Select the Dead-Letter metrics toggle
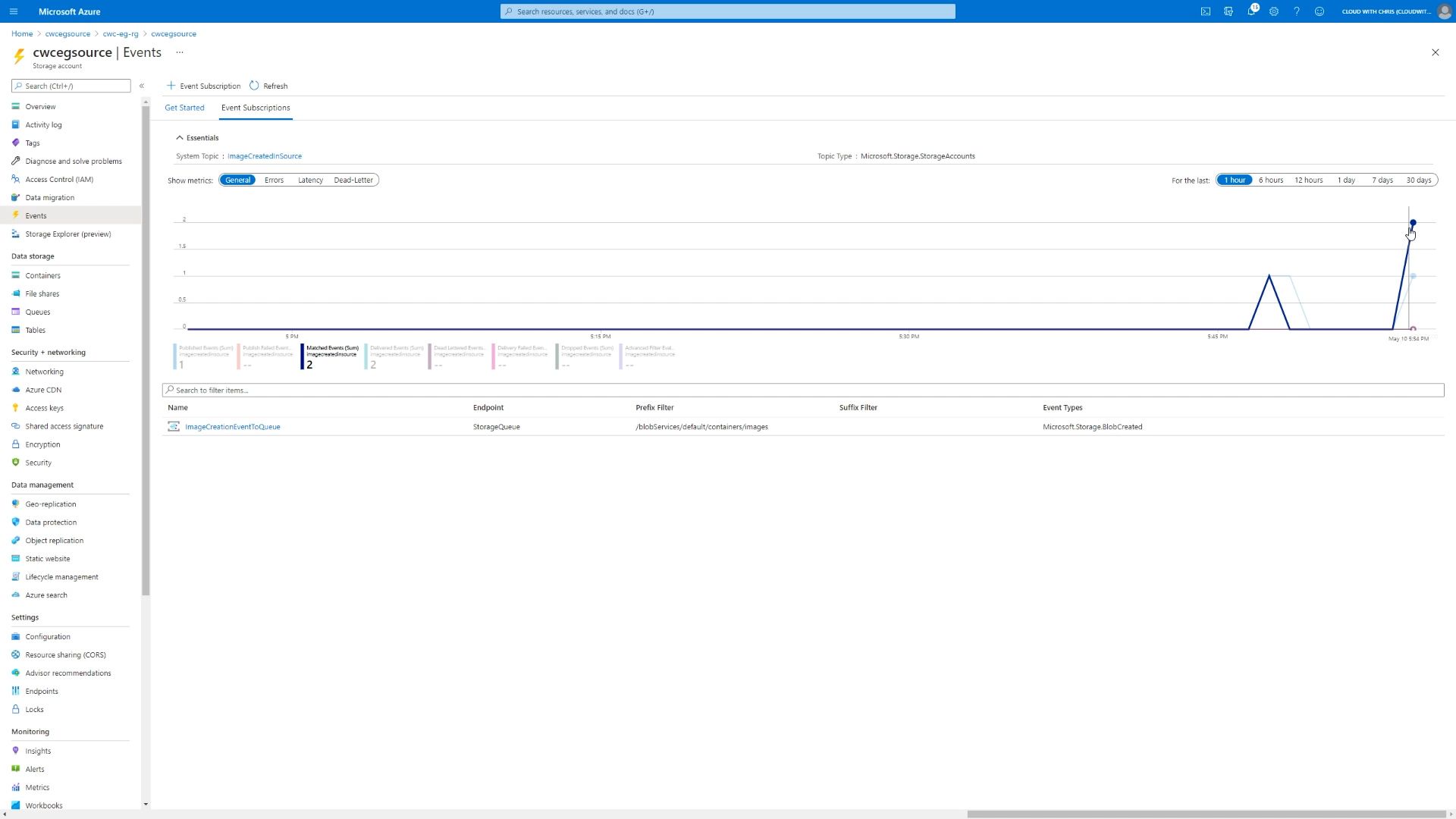Image resolution: width=1456 pixels, height=819 pixels. point(353,180)
